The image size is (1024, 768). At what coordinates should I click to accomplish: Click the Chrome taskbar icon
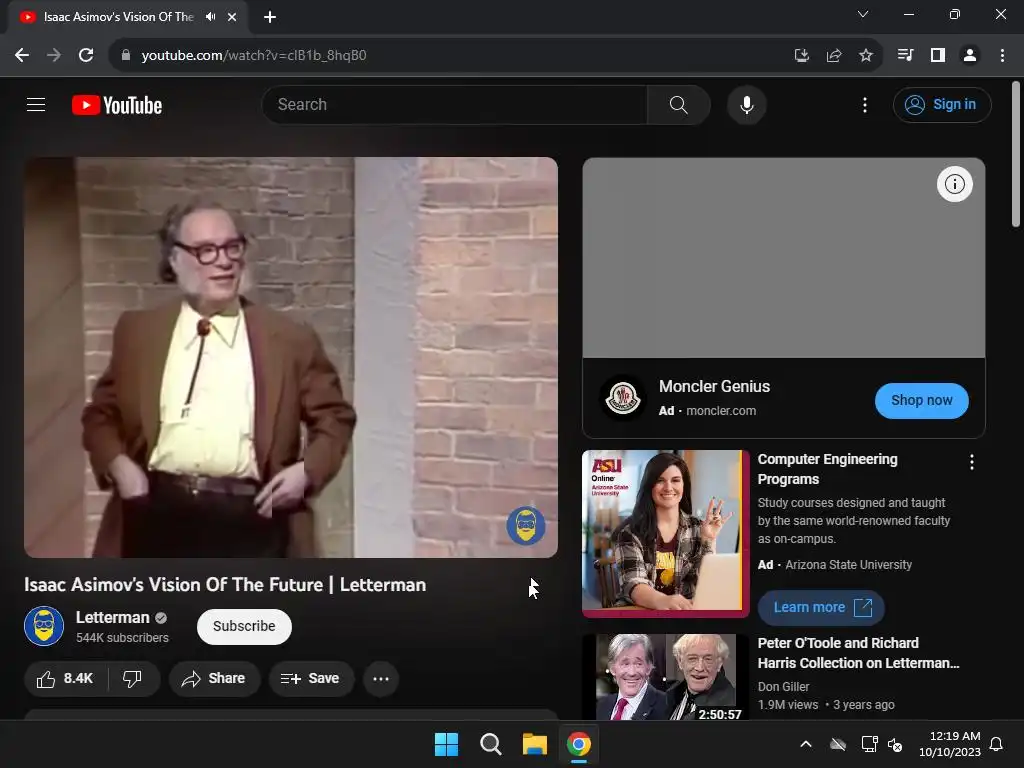click(x=579, y=744)
